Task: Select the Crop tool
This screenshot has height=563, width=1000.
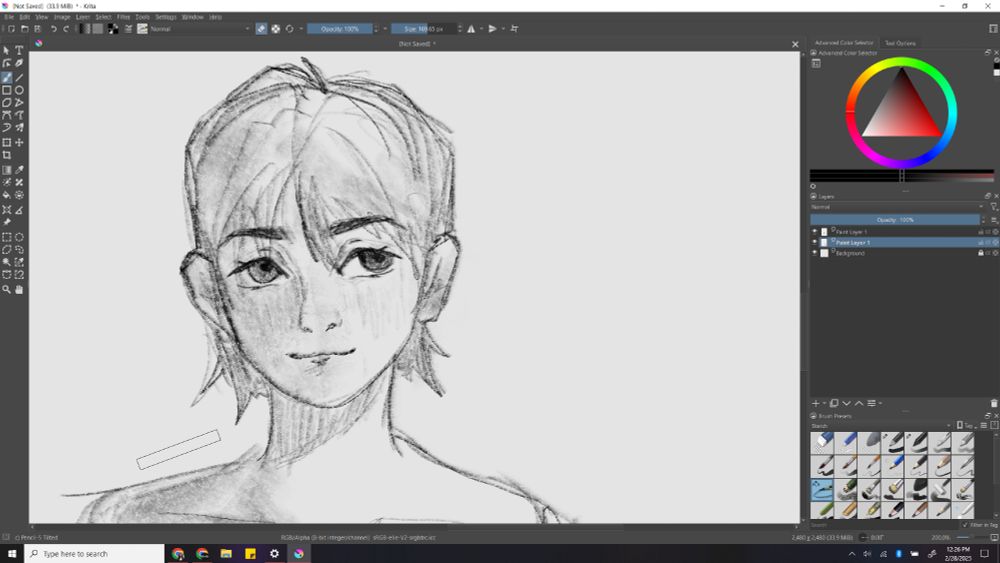Action: (x=6, y=155)
